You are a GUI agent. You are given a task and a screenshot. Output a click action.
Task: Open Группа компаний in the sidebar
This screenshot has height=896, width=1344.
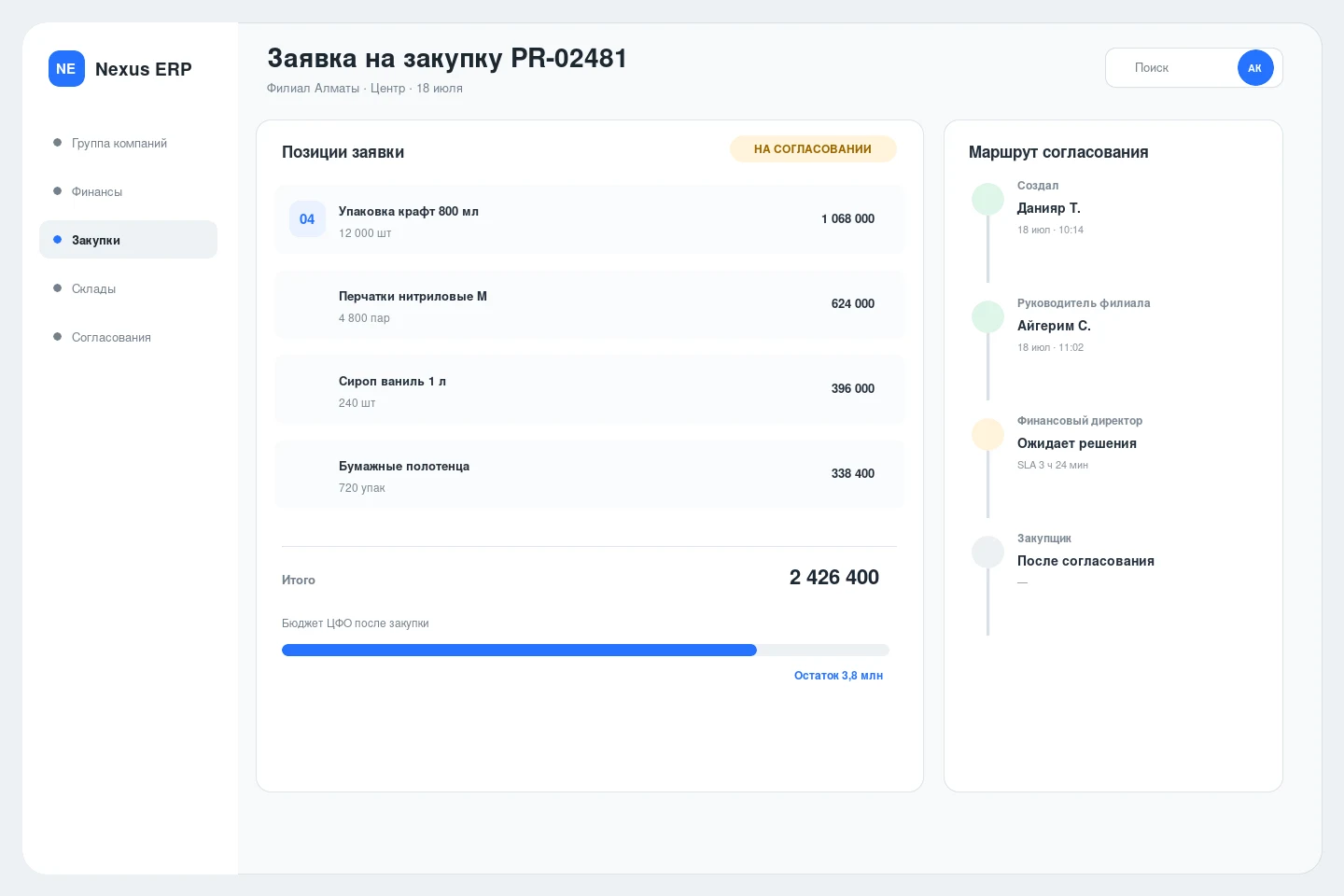click(128, 143)
